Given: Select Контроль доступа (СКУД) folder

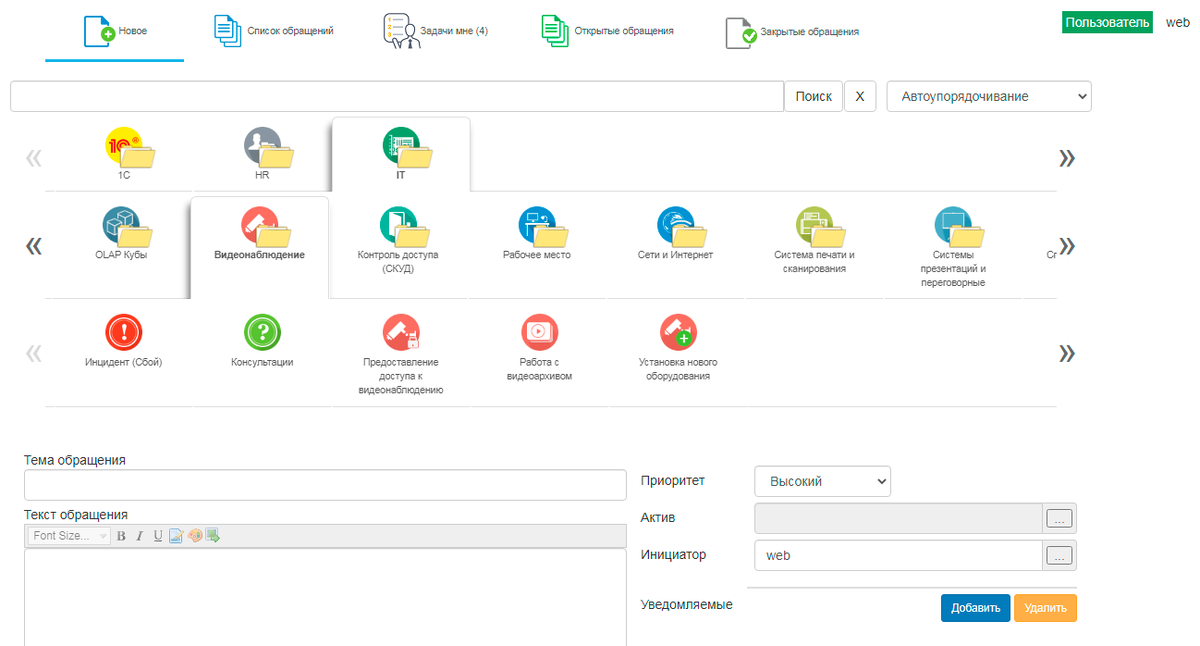Looking at the screenshot, I should [398, 240].
